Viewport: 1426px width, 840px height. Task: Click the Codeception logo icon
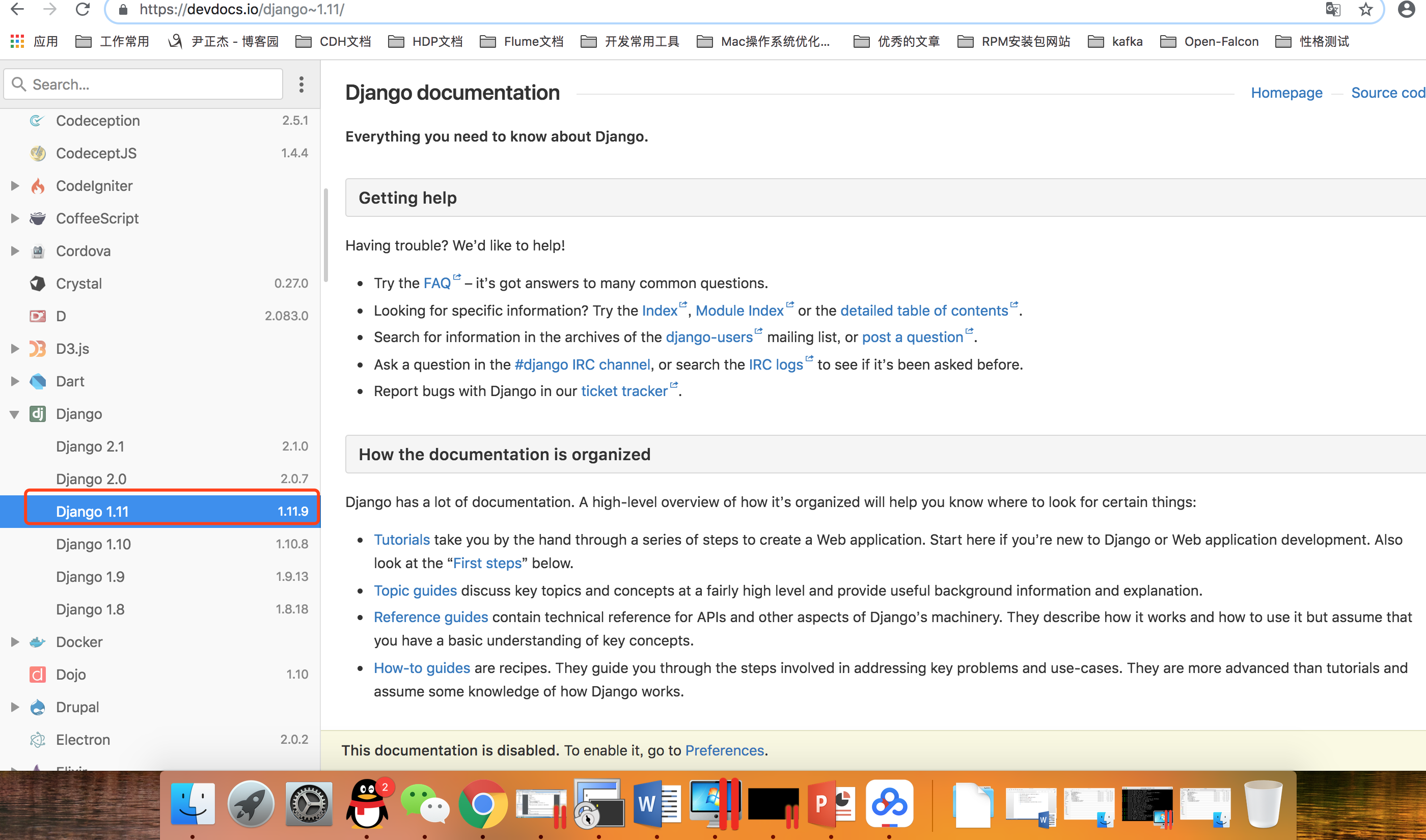point(37,121)
